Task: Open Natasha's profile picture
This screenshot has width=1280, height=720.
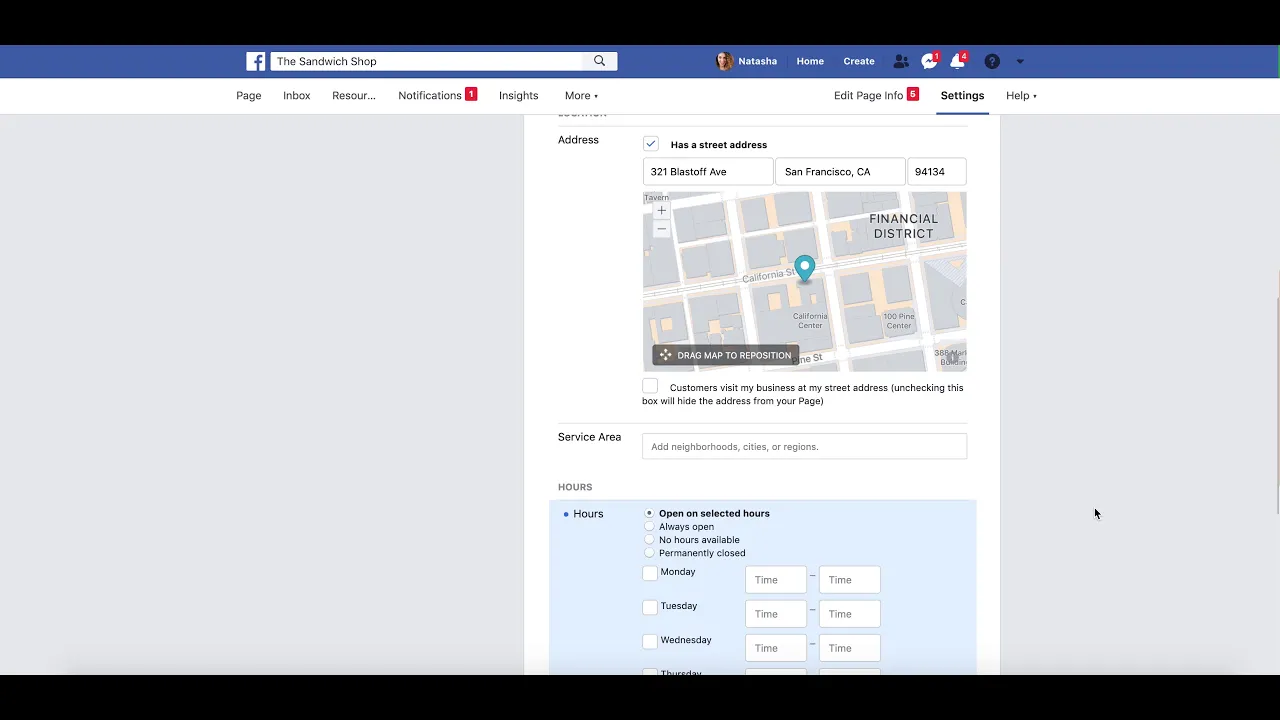Action: 724,61
